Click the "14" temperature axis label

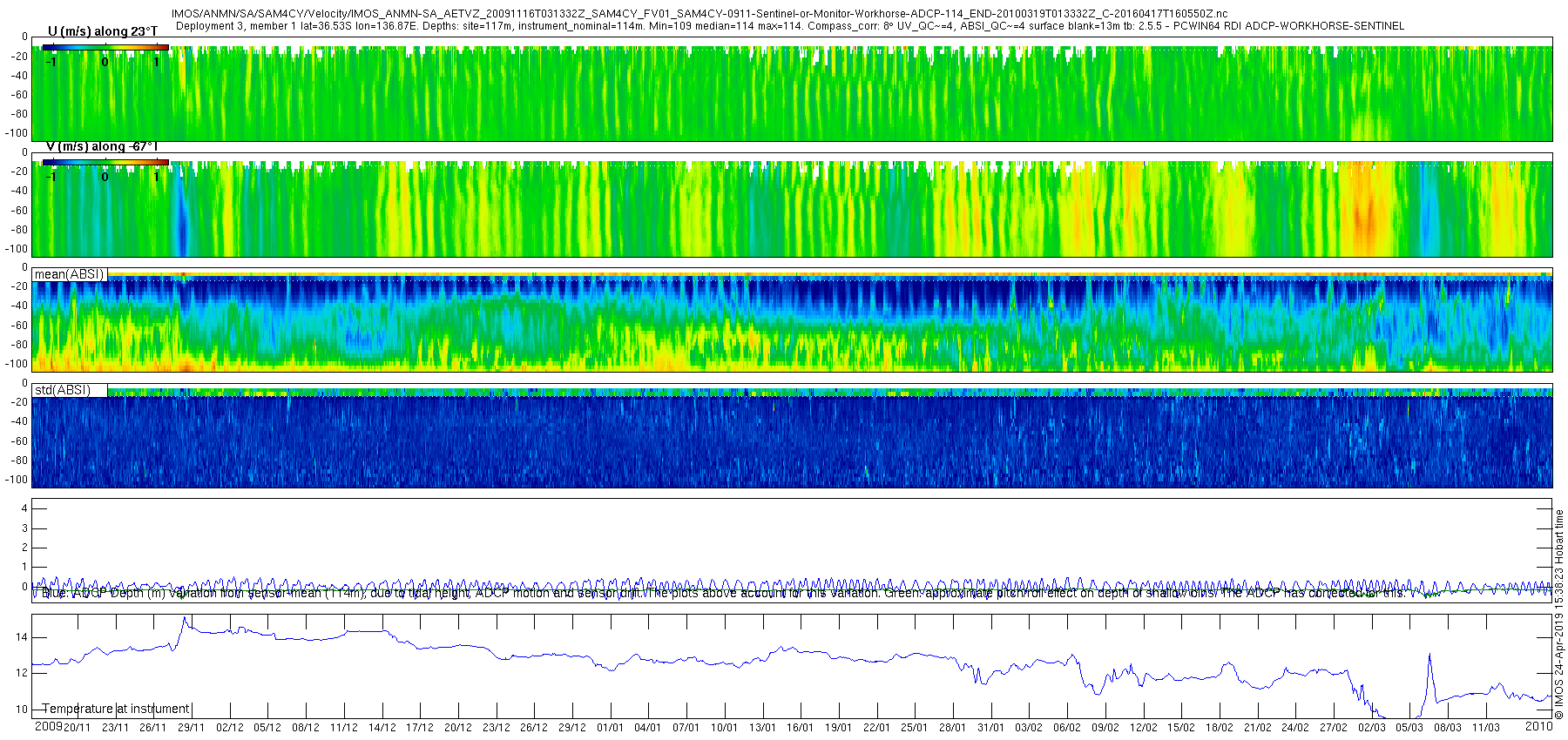(x=22, y=637)
